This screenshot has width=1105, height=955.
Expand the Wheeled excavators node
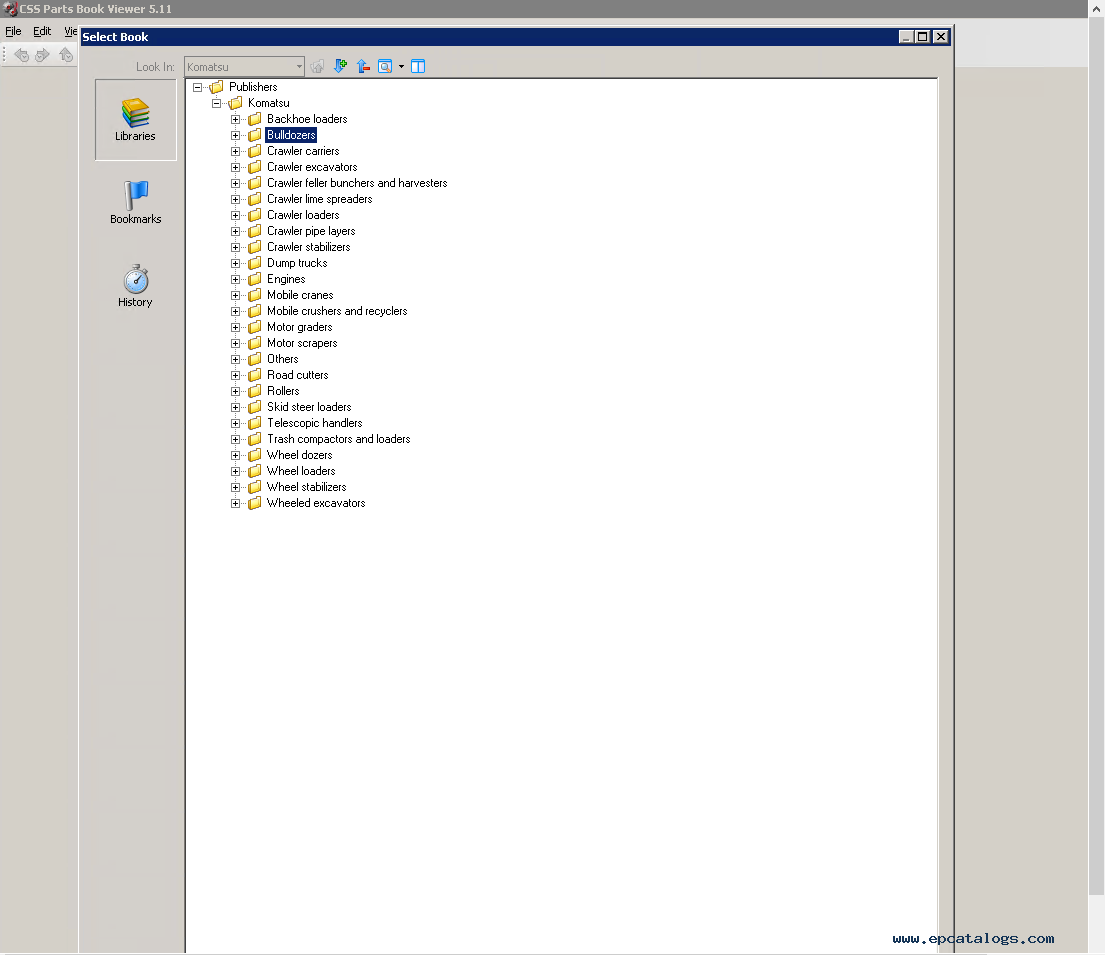[x=235, y=503]
